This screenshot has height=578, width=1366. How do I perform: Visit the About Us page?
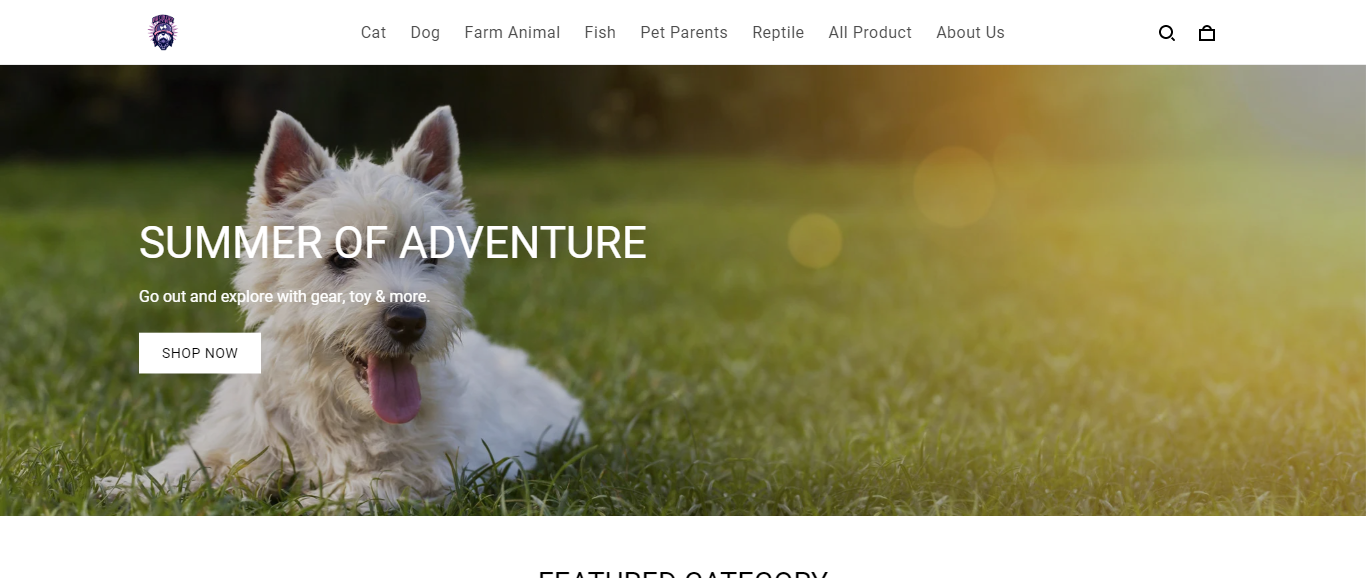(970, 33)
